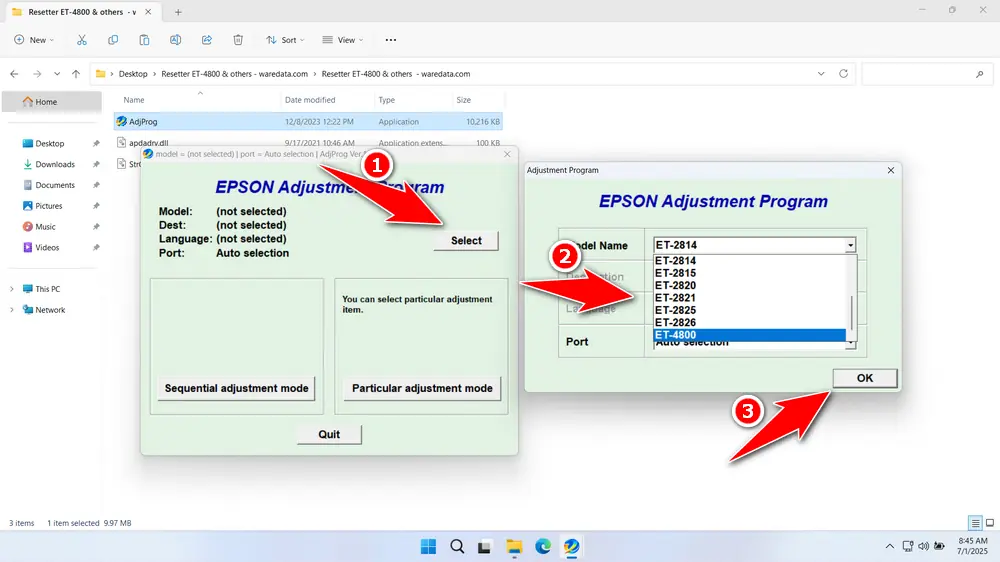The height and width of the screenshot is (562, 1000).
Task: Switch to large thumbnails view icon
Action: point(990,523)
